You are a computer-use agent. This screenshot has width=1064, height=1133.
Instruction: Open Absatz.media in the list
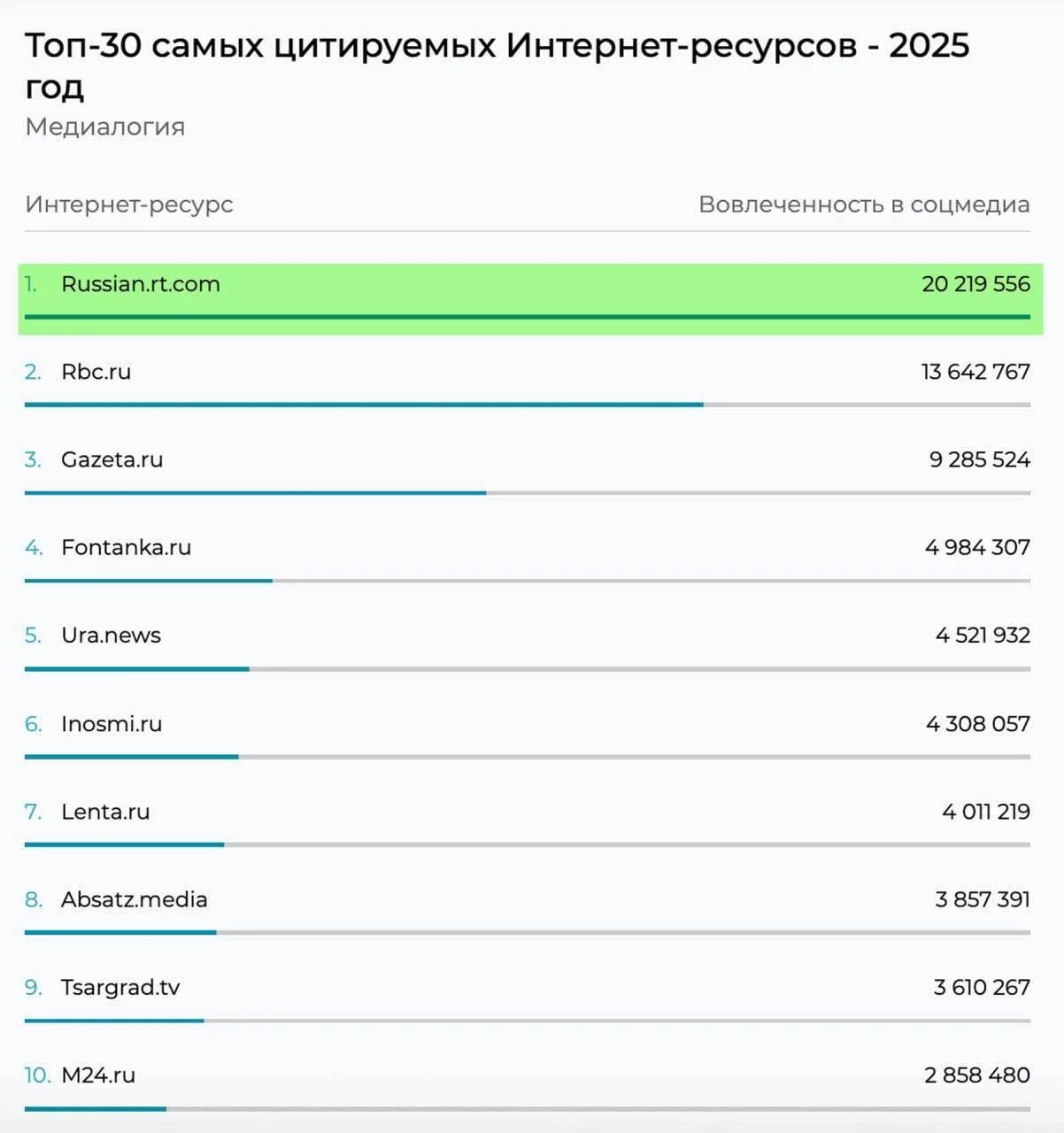point(134,899)
